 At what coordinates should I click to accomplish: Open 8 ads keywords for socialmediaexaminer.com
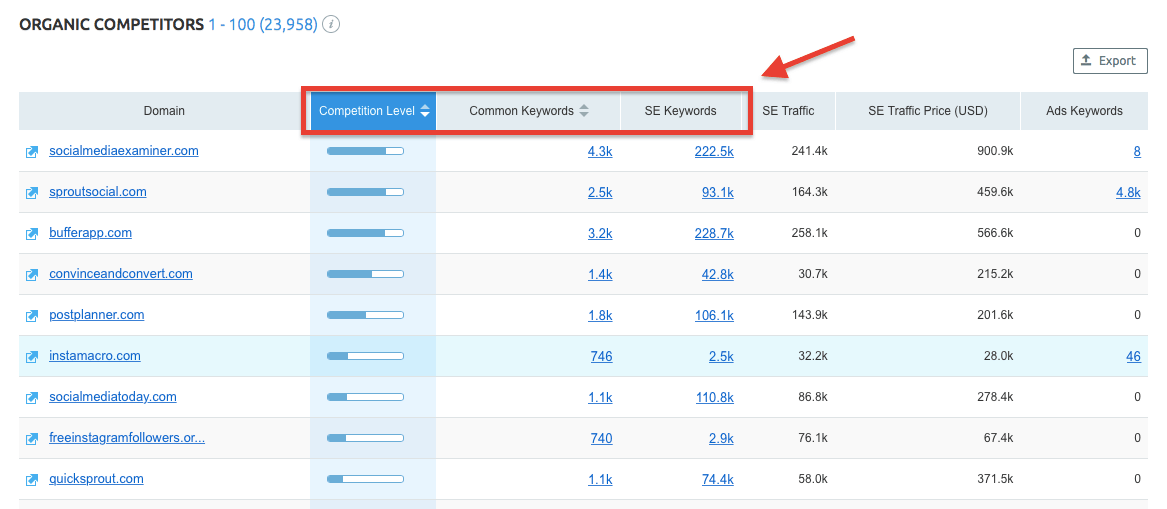[1137, 151]
